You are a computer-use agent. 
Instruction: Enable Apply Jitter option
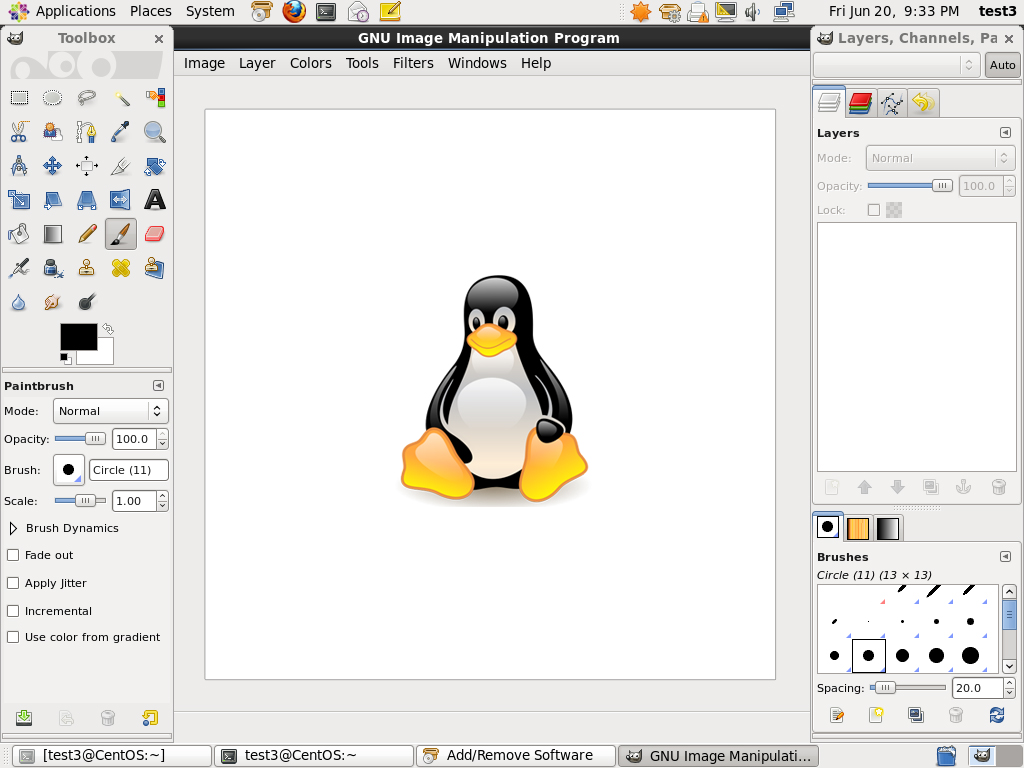click(14, 583)
